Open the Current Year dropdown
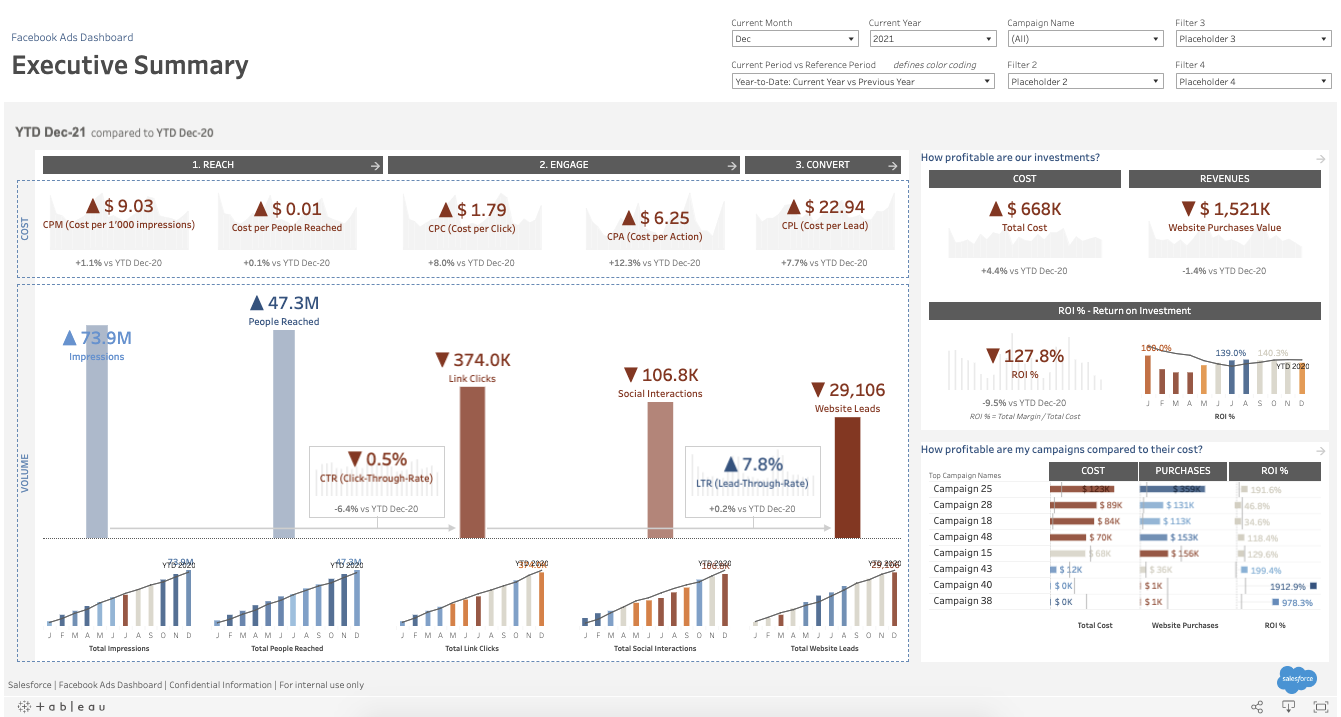This screenshot has width=1341, height=717. pyautogui.click(x=986, y=38)
